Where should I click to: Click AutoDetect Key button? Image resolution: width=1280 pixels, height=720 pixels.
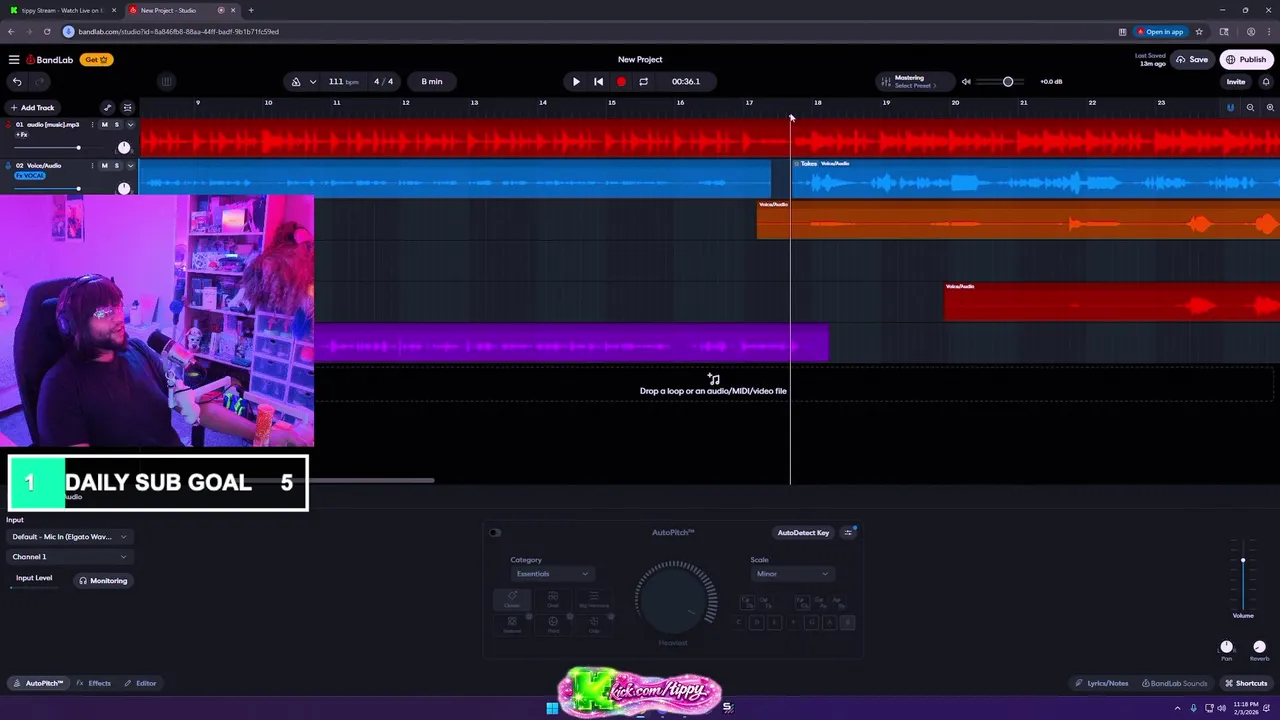(x=804, y=533)
